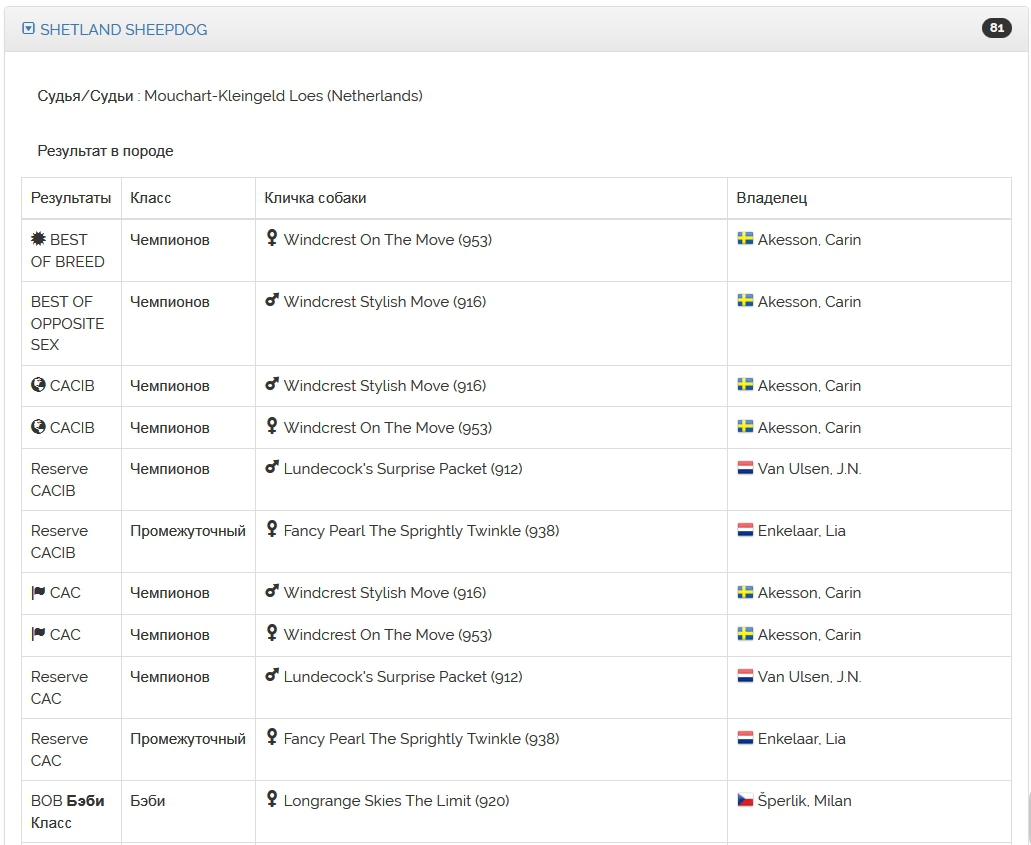Click Dutch flag beside Van Ulsen in Reserve CAC row
This screenshot has height=845, width=1031.
745,676
